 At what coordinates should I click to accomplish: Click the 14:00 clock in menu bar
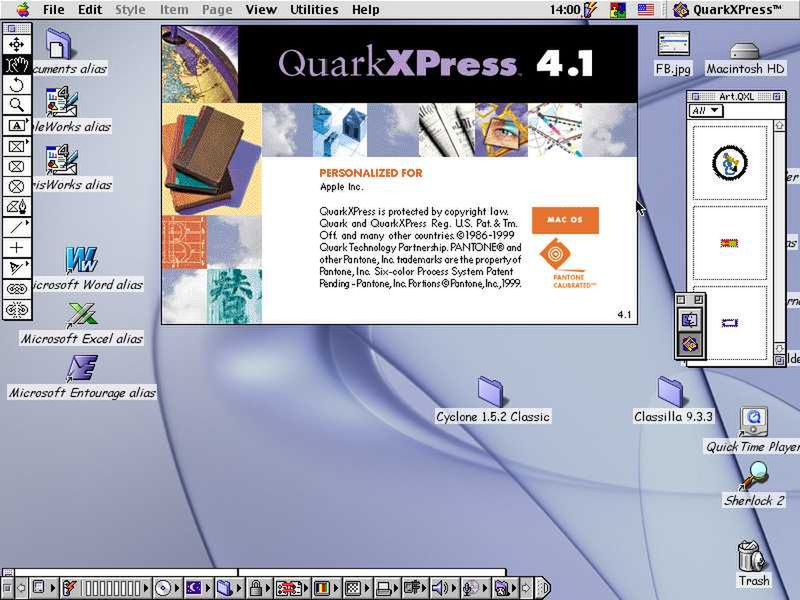point(565,9)
